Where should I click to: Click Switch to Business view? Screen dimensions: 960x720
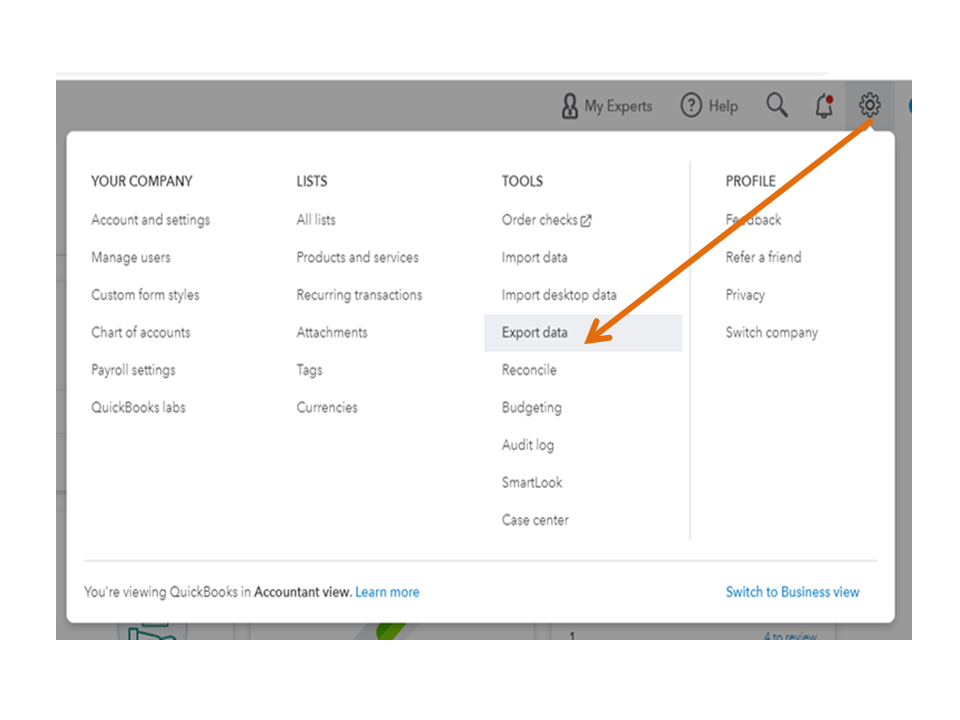click(x=792, y=592)
